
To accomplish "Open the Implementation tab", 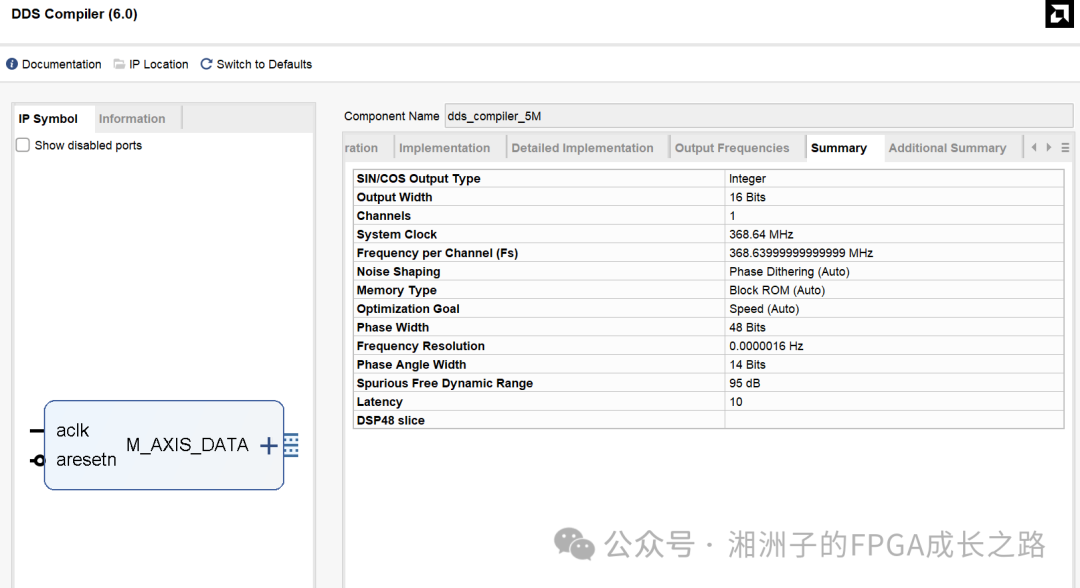I will [x=444, y=148].
